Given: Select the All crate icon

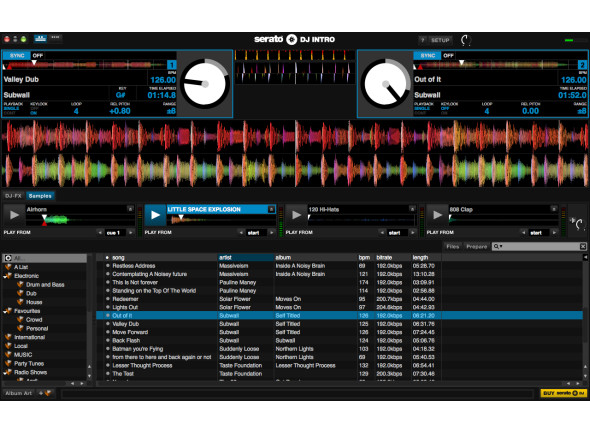Looking at the screenshot, I should pyautogui.click(x=8, y=258).
